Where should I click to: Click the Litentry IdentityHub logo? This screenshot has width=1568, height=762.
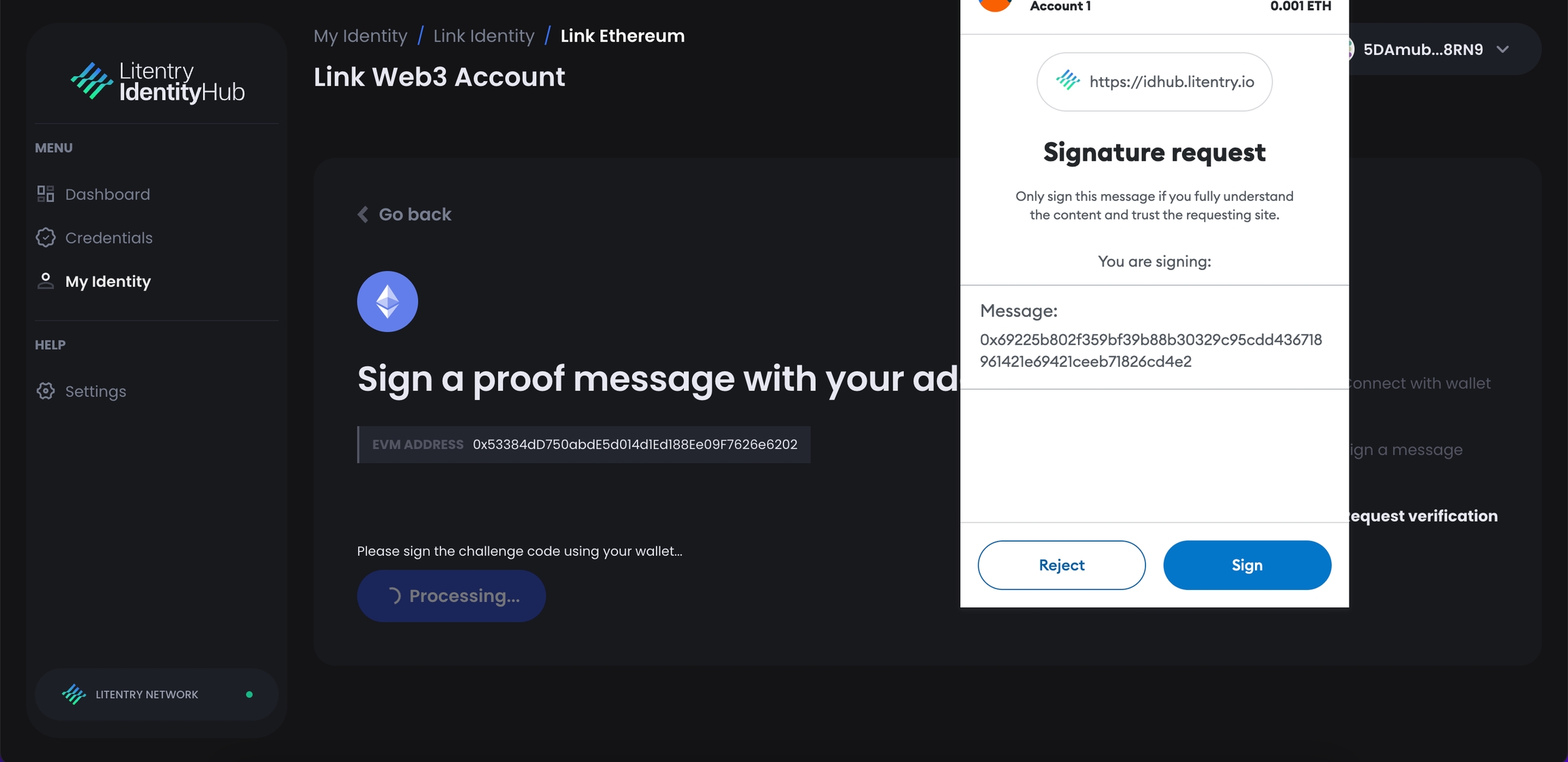tap(157, 82)
